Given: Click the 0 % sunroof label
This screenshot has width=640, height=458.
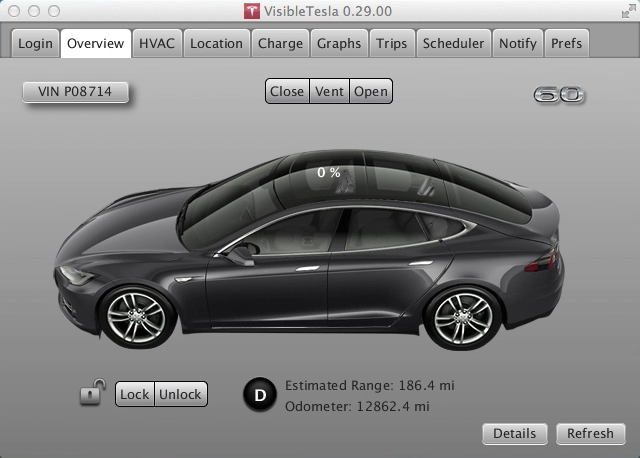Looking at the screenshot, I should 329,172.
